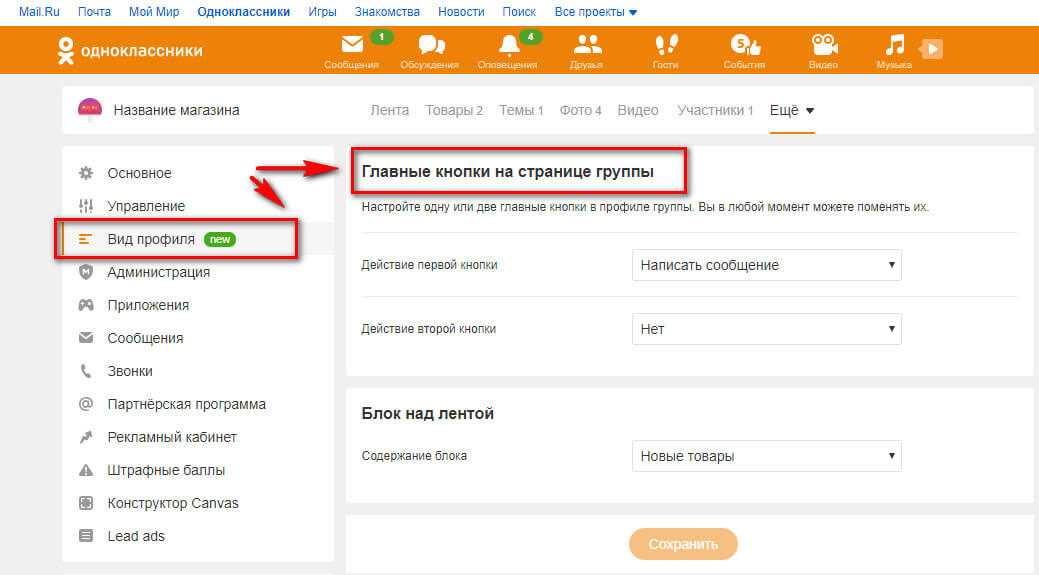
Task: Open the Друзья friends icon
Action: click(588, 46)
